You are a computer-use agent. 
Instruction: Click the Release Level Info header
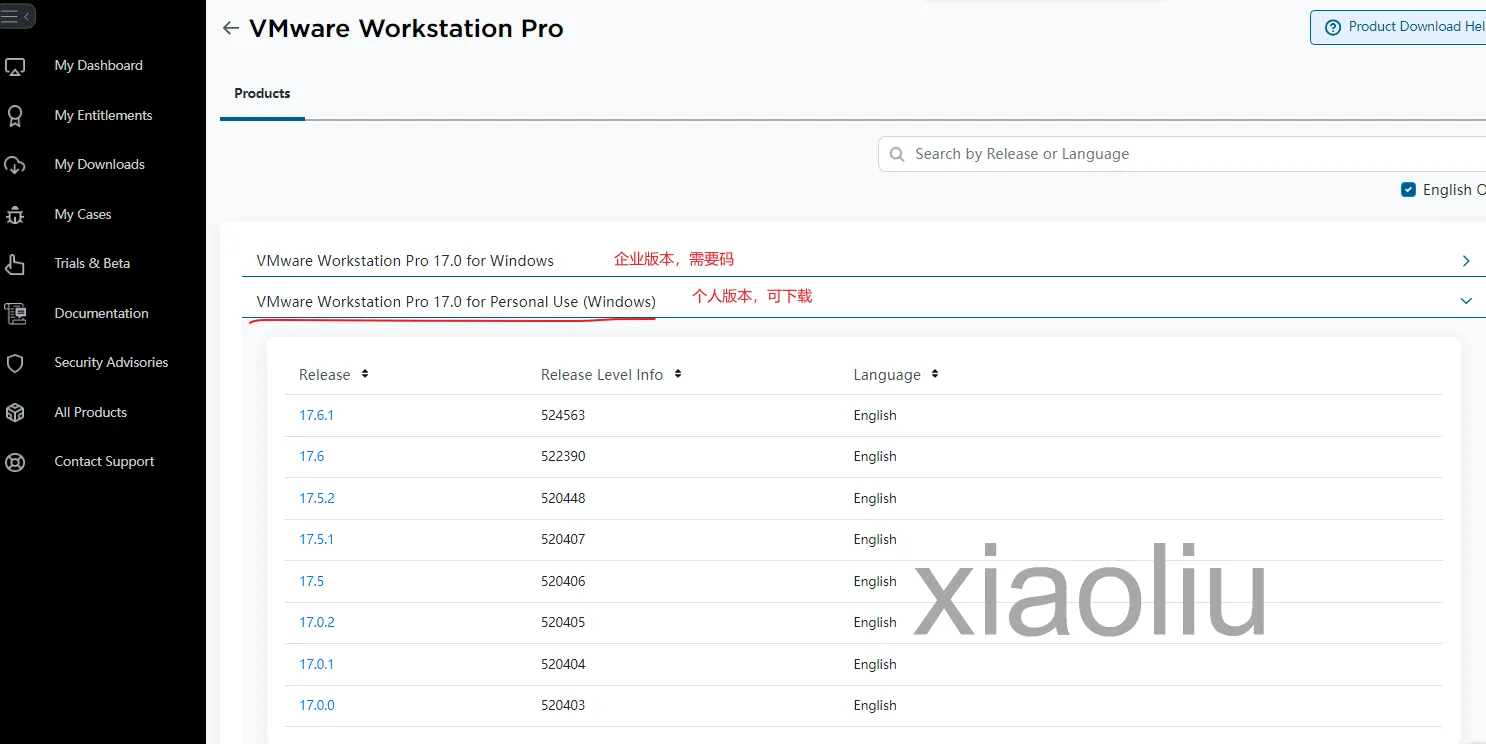pos(602,375)
